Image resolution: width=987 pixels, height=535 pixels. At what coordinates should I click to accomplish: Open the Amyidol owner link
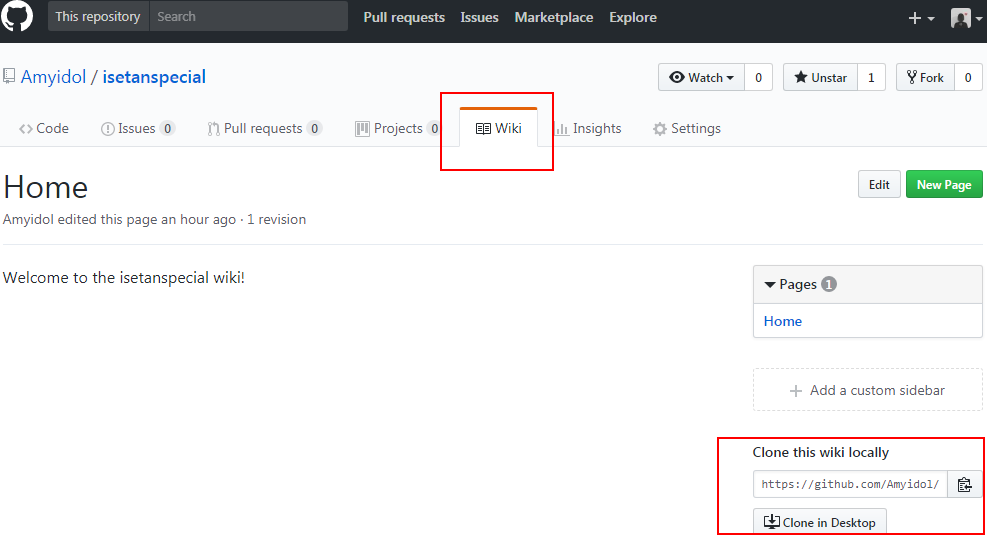54,77
